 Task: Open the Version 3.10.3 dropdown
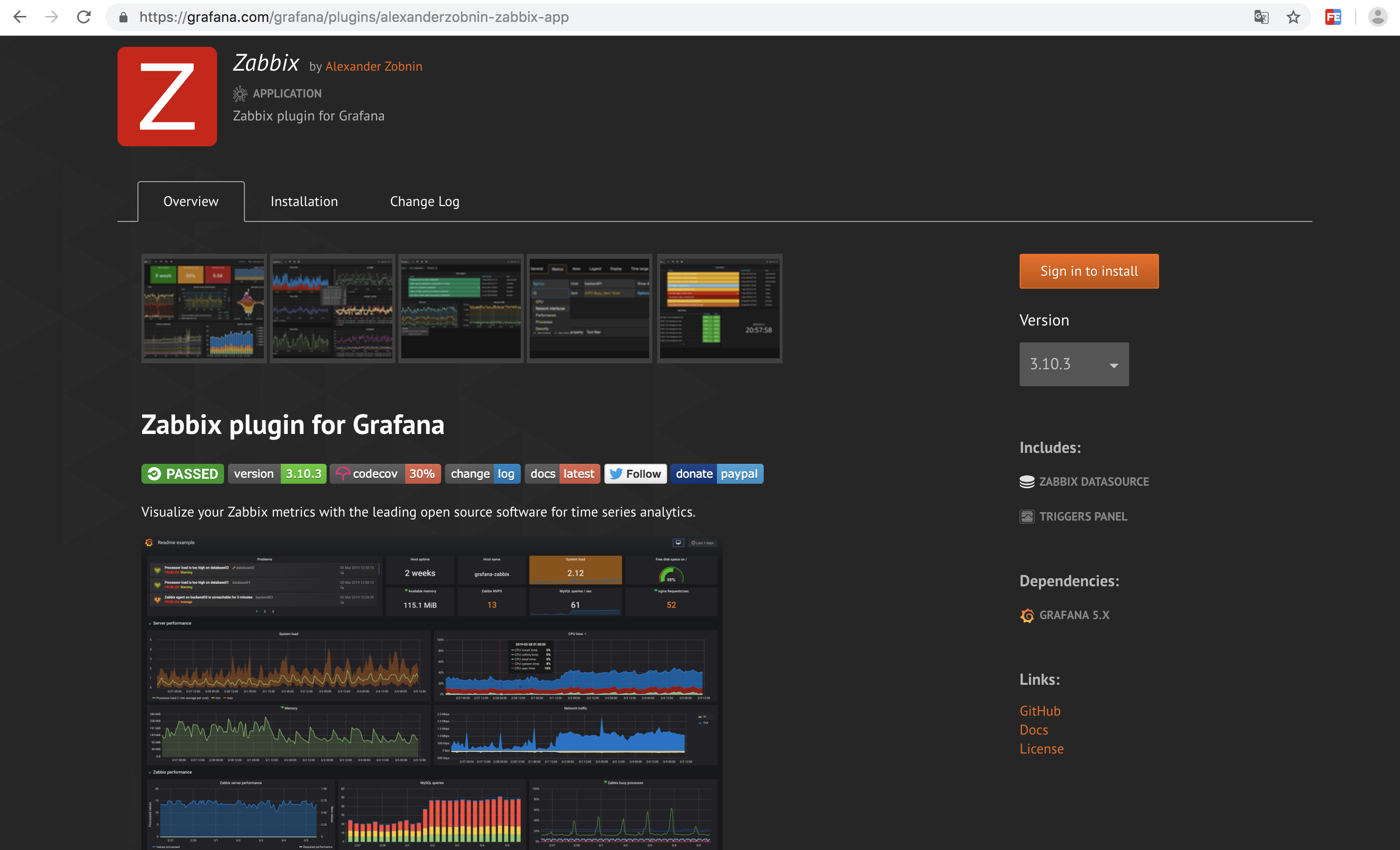click(1074, 364)
